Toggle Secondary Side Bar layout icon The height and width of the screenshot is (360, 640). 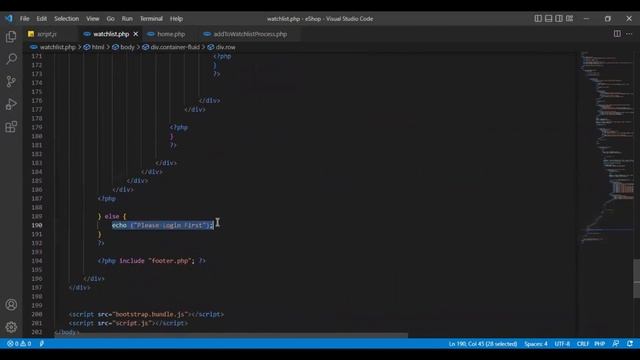(x=559, y=18)
